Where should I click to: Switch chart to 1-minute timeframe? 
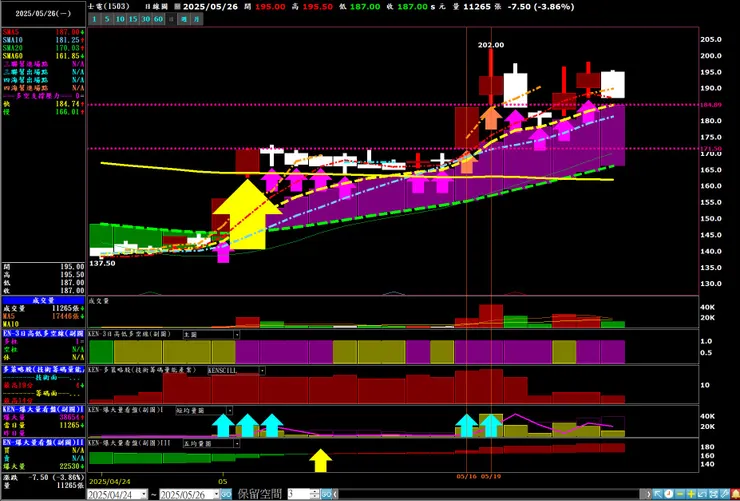[94, 19]
